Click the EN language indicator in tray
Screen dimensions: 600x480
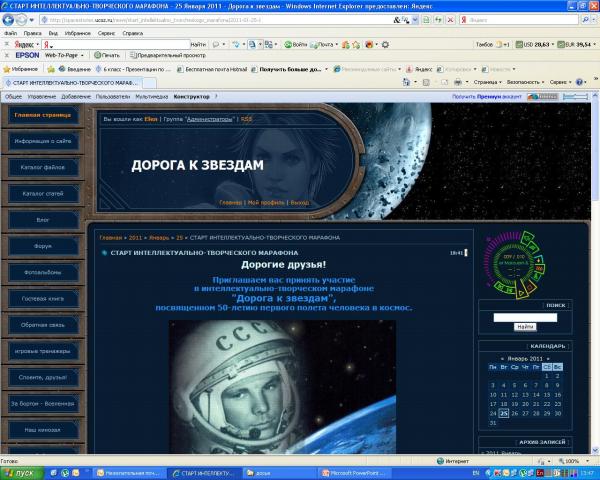[x=476, y=473]
